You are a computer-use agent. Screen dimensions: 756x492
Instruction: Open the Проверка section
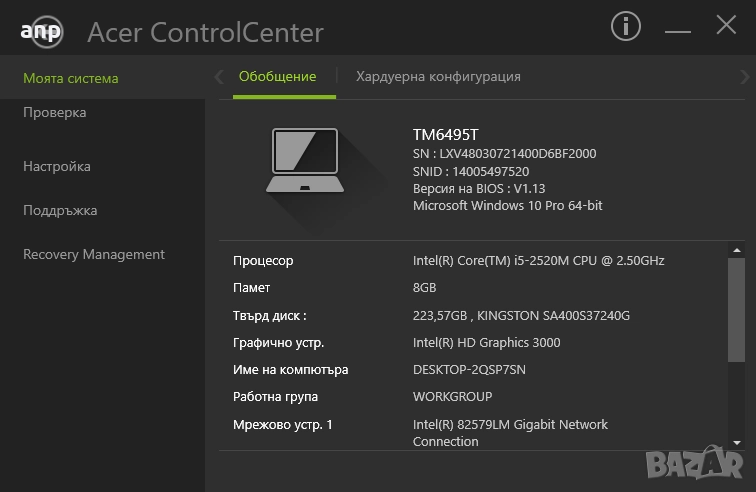coord(55,113)
